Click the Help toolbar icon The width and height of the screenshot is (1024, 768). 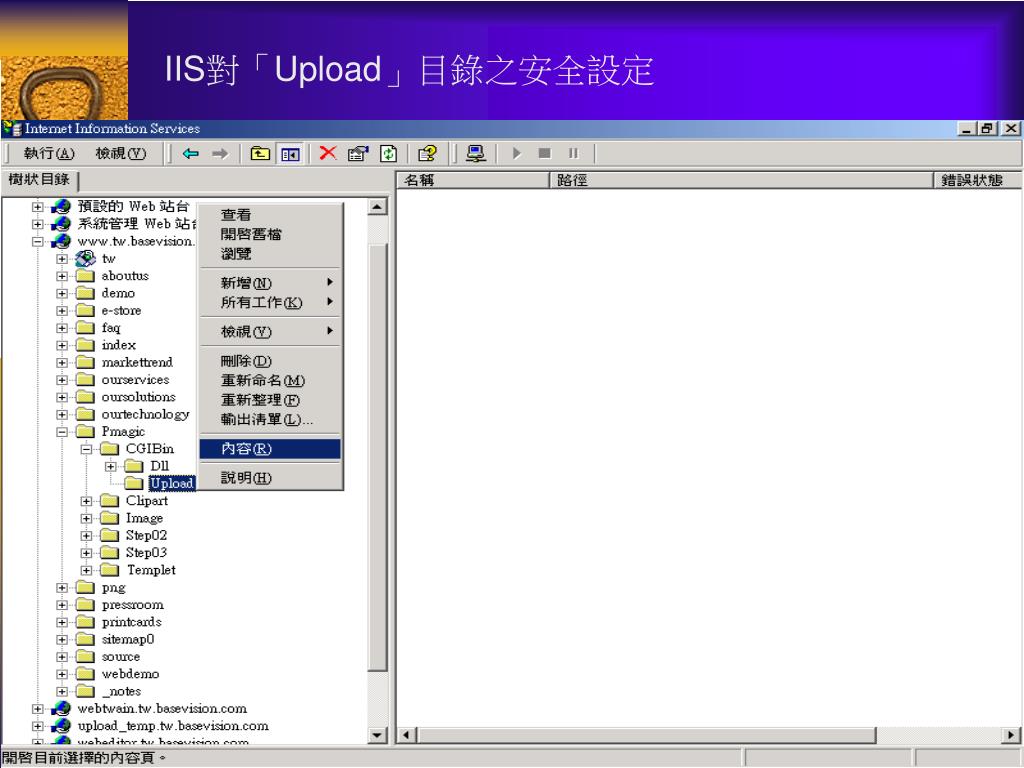[x=428, y=153]
